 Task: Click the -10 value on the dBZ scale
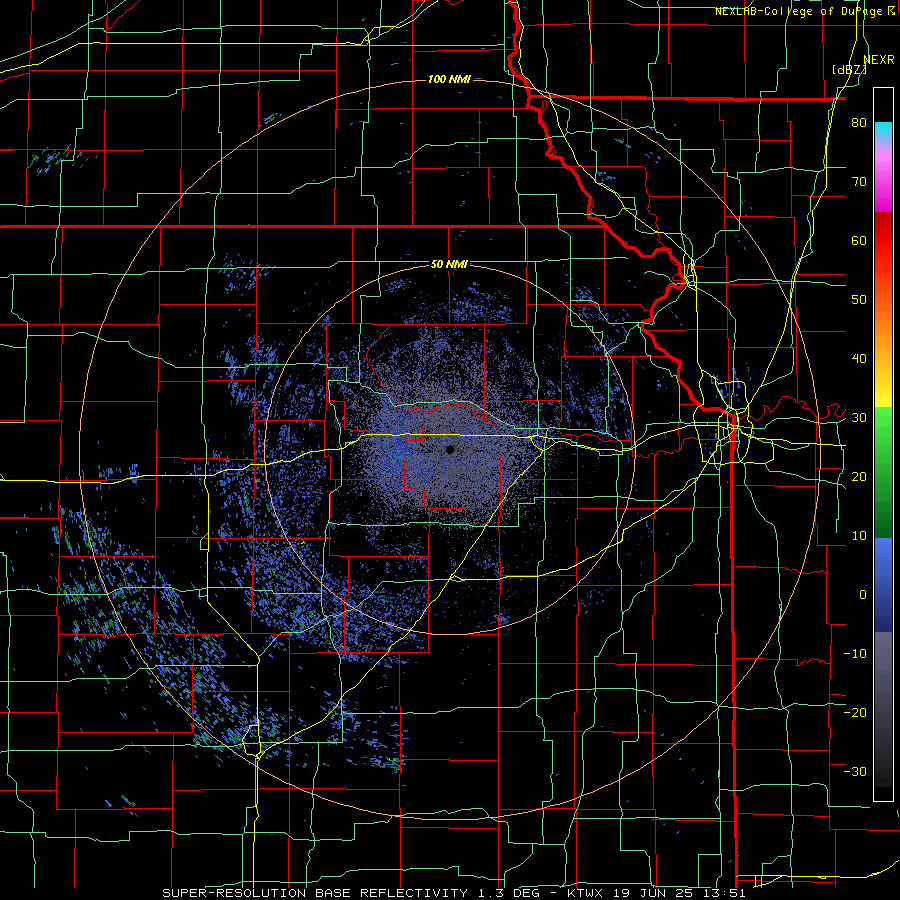855,653
